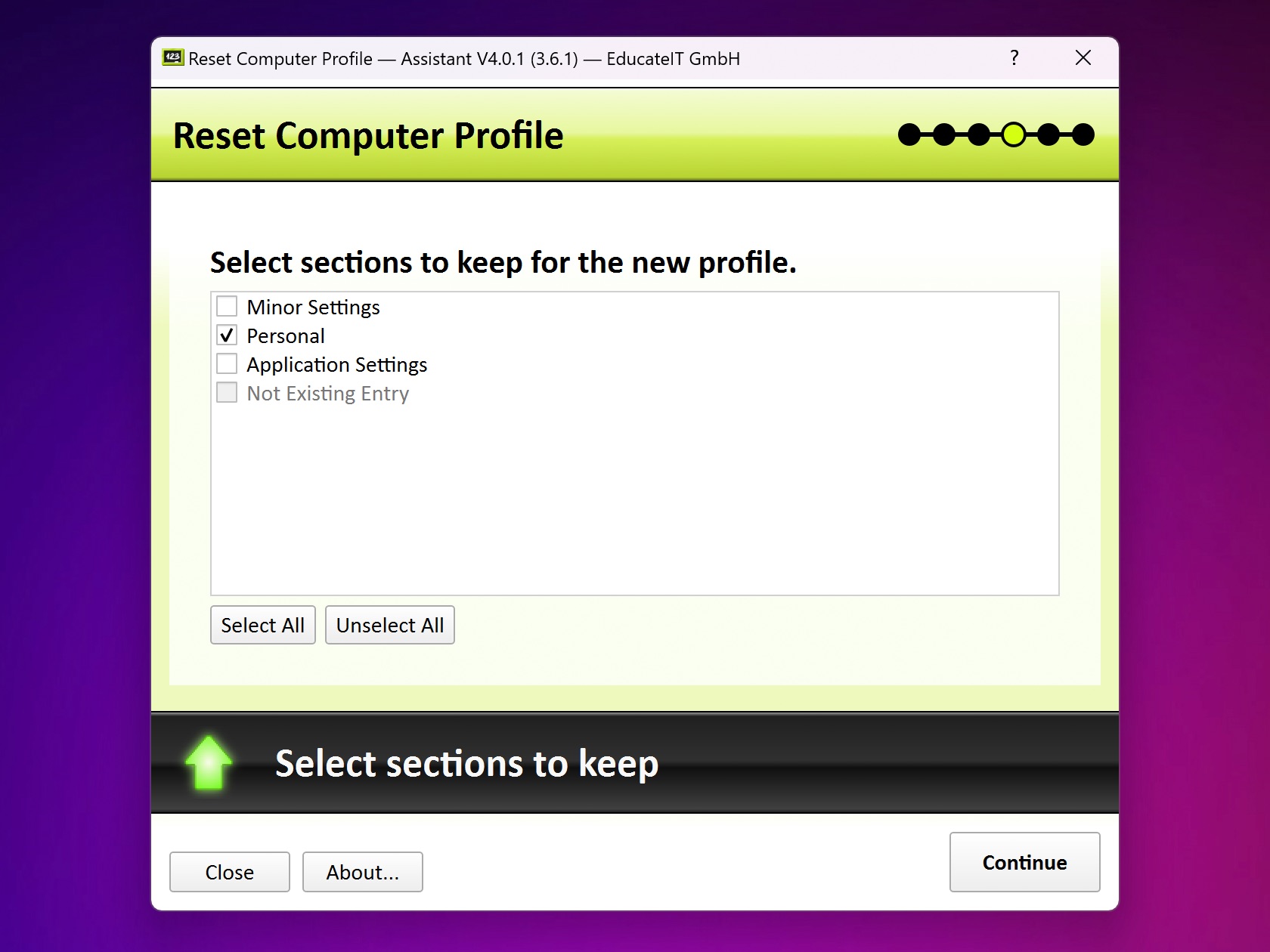Open the Help question mark icon
Screen dimensions: 1270x952
click(x=1014, y=58)
